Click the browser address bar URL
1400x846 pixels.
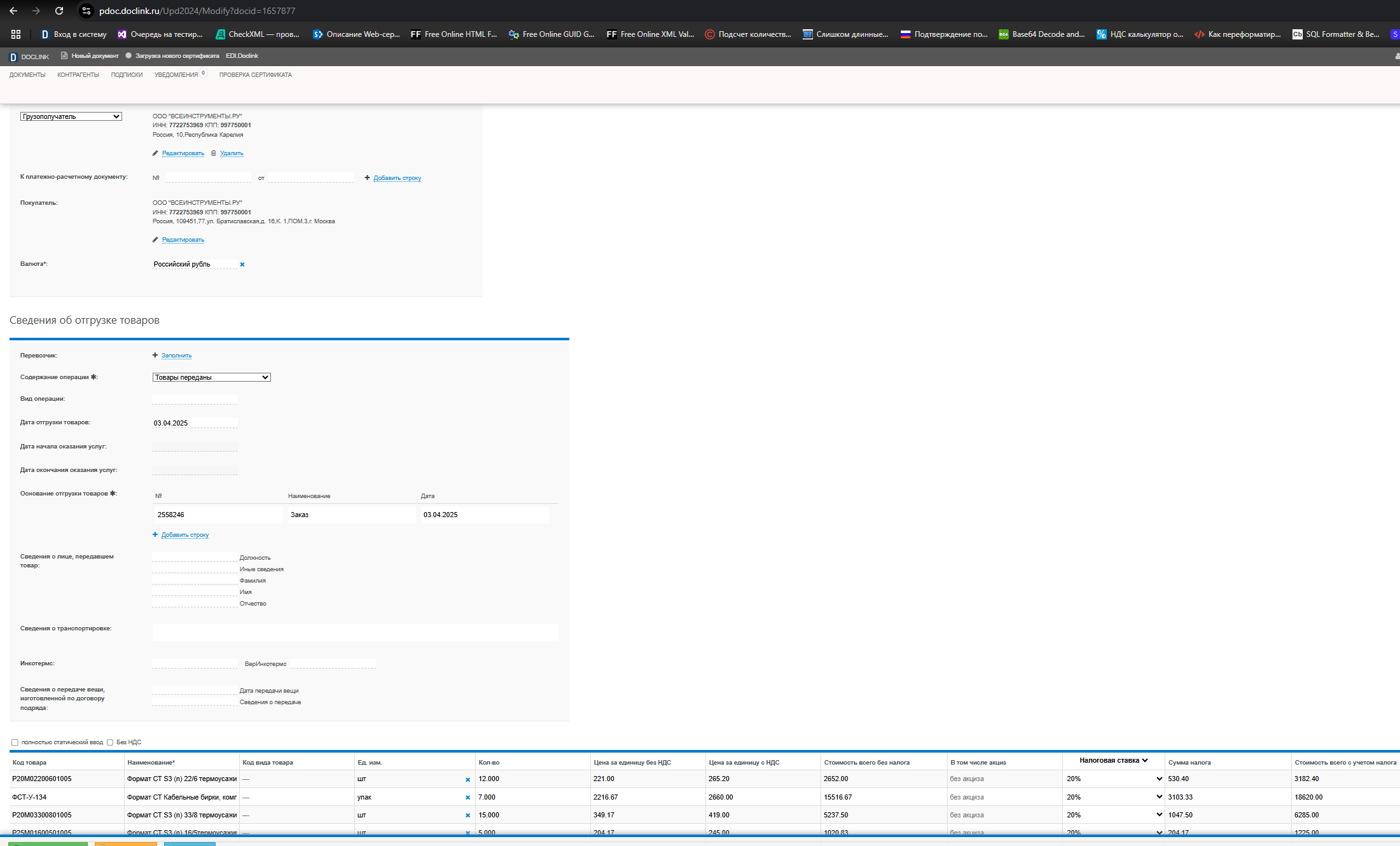pyautogui.click(x=197, y=11)
